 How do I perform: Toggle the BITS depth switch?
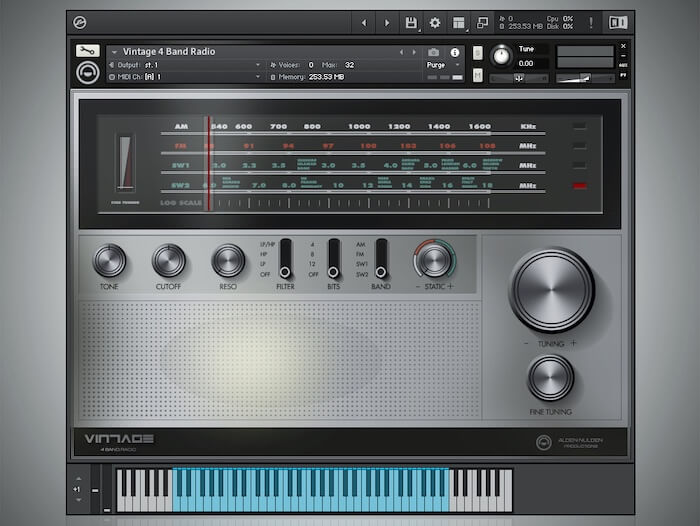click(333, 259)
